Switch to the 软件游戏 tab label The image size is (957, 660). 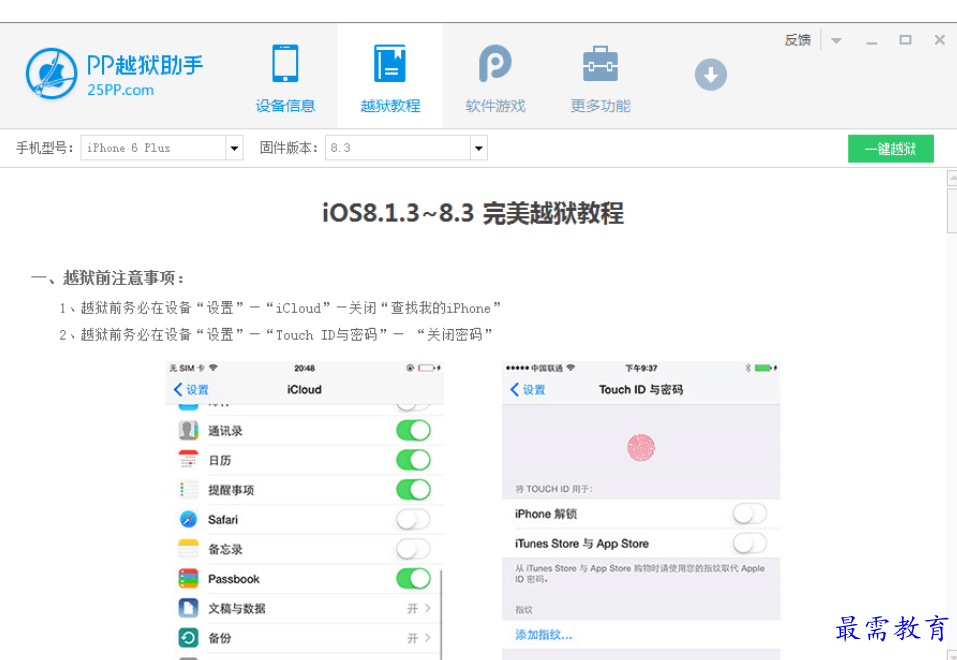tap(495, 106)
